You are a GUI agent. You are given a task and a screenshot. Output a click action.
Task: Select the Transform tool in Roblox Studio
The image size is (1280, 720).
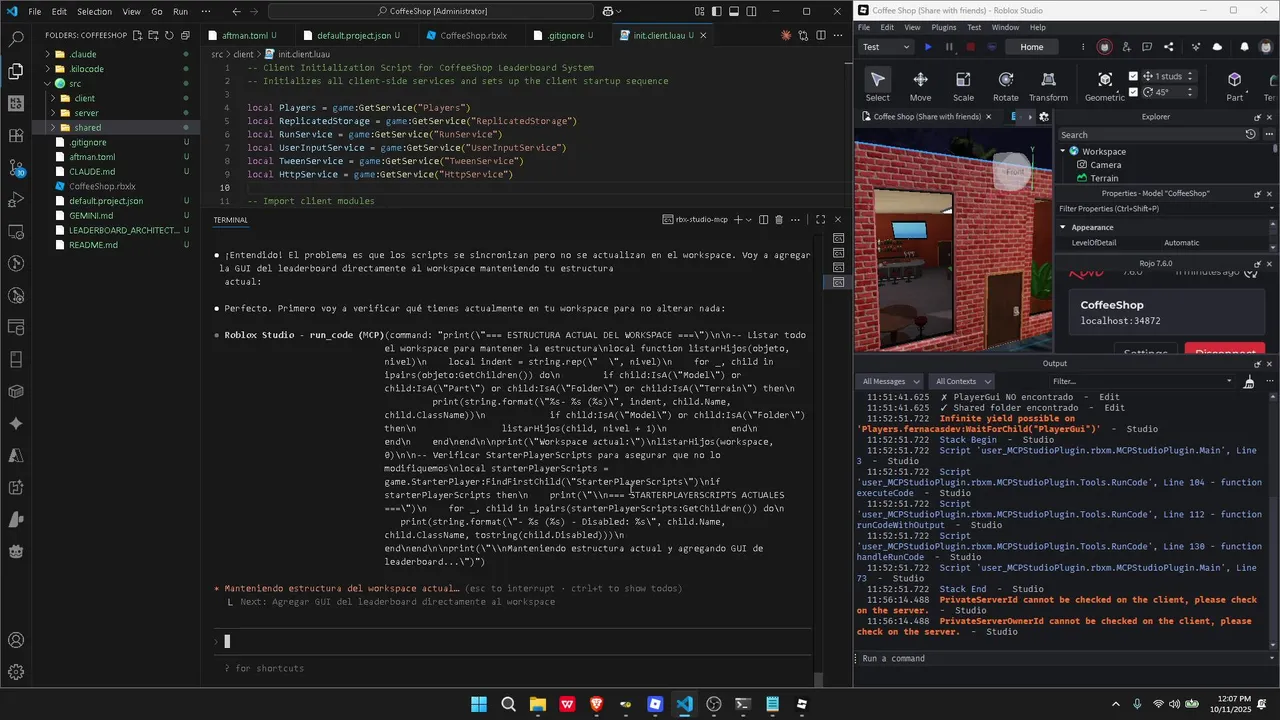[x=1048, y=87]
